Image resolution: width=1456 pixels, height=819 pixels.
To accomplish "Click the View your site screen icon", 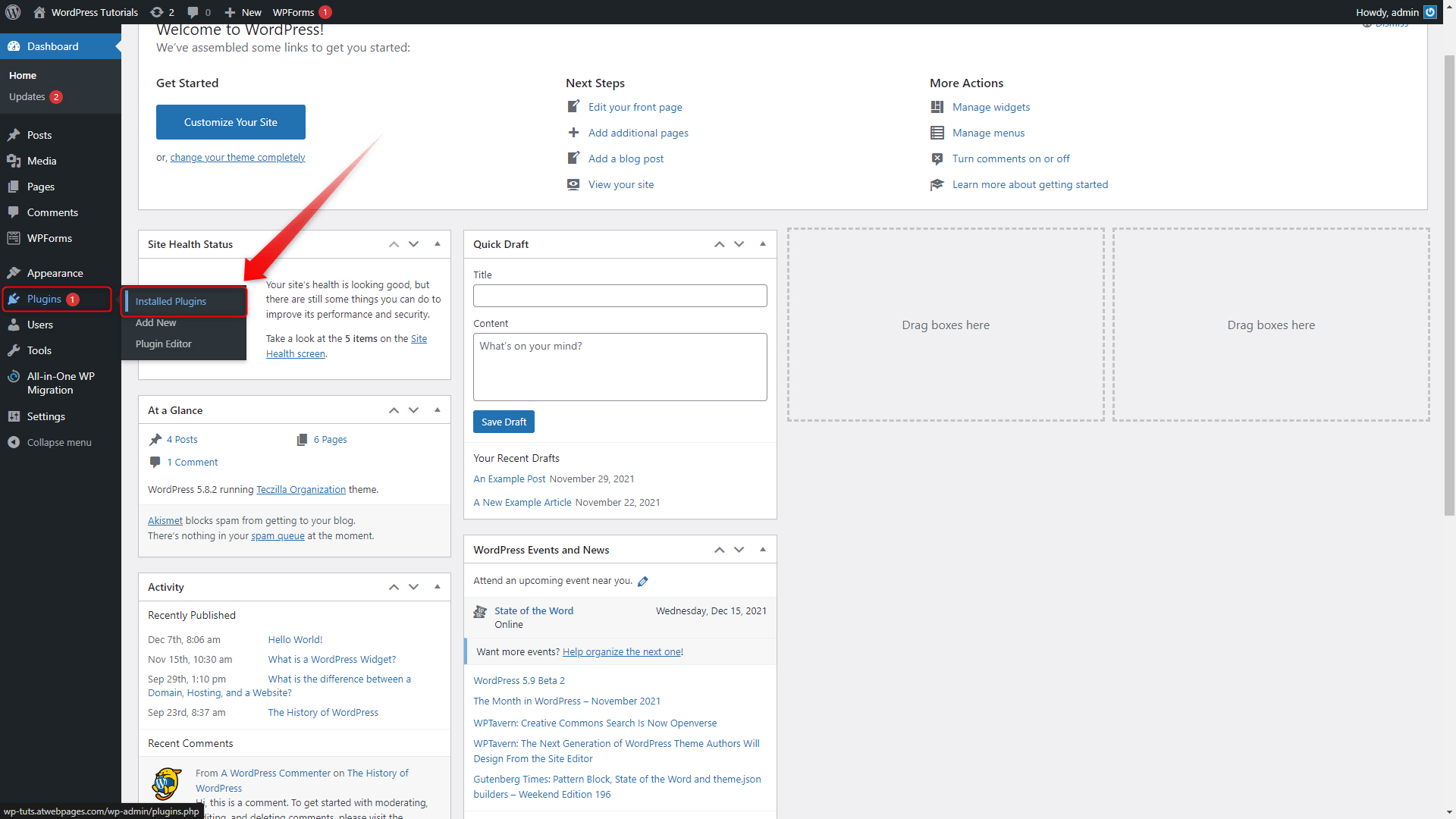I will pos(573,184).
